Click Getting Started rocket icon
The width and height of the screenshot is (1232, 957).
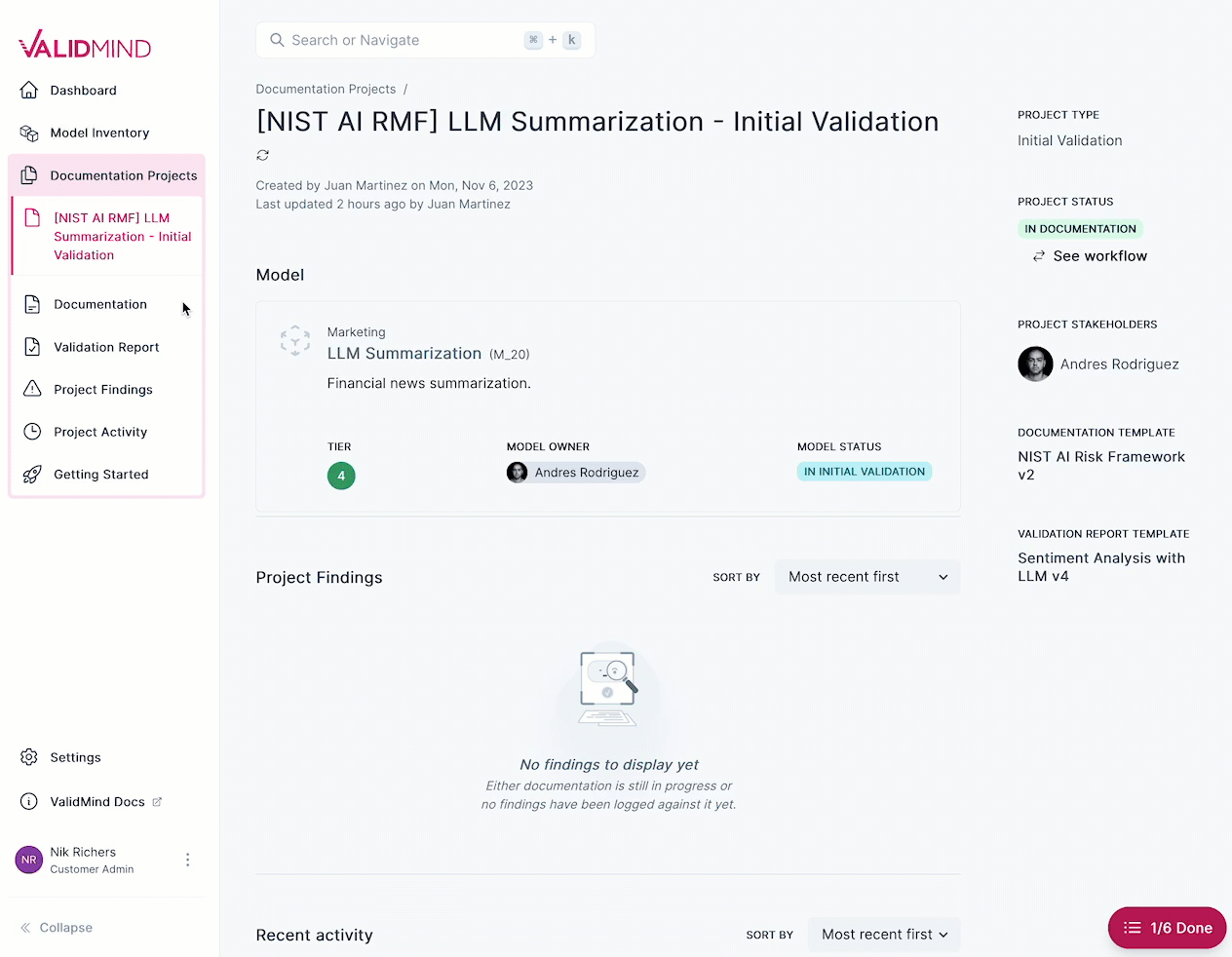[x=32, y=475]
